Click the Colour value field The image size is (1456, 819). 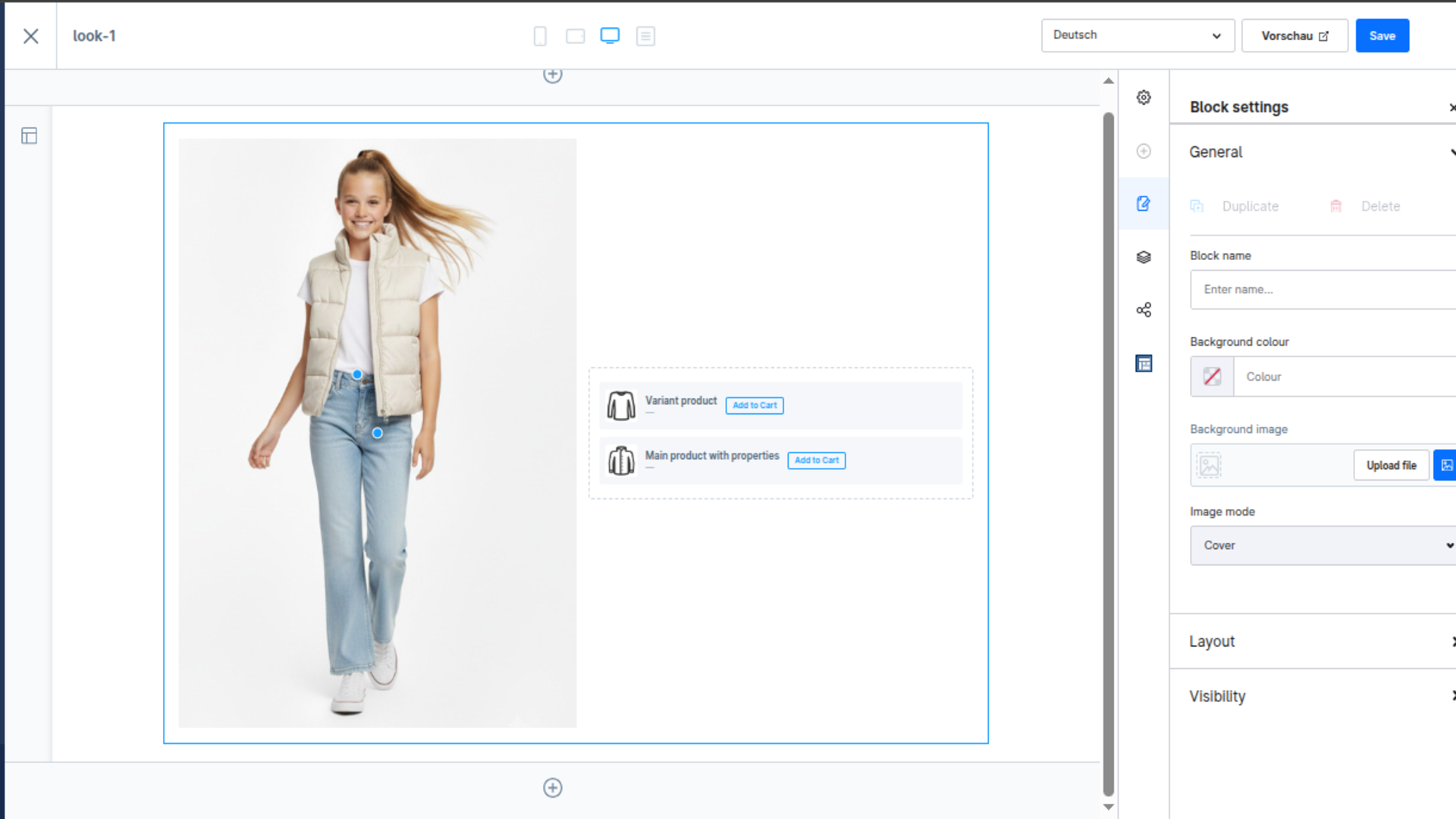(1345, 377)
